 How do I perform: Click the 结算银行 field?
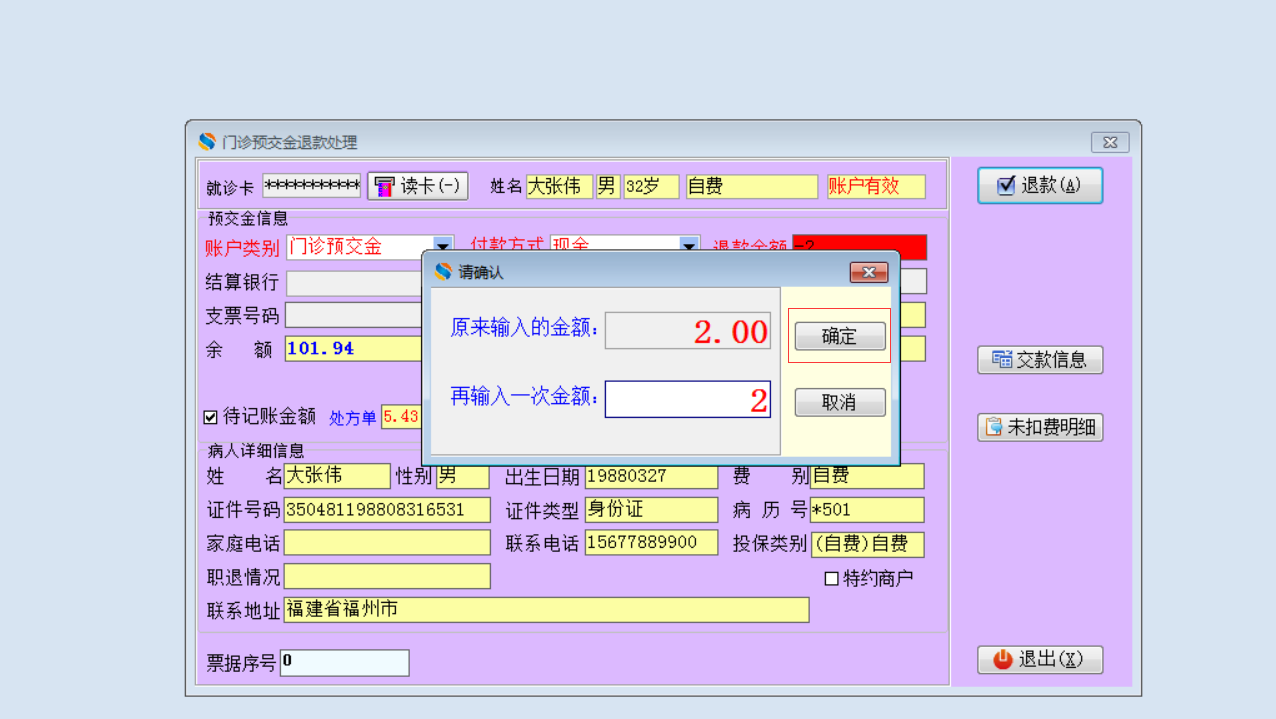pyautogui.click(x=353, y=282)
